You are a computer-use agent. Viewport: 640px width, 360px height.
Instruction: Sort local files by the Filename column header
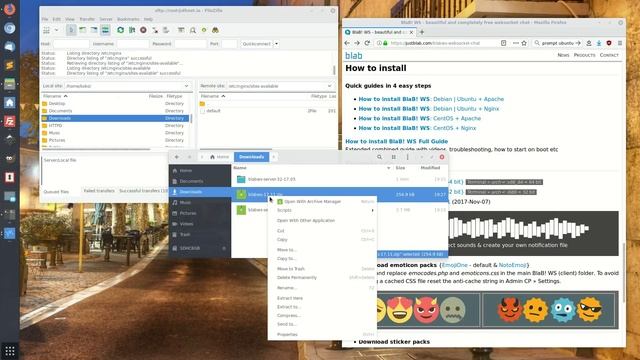point(55,96)
